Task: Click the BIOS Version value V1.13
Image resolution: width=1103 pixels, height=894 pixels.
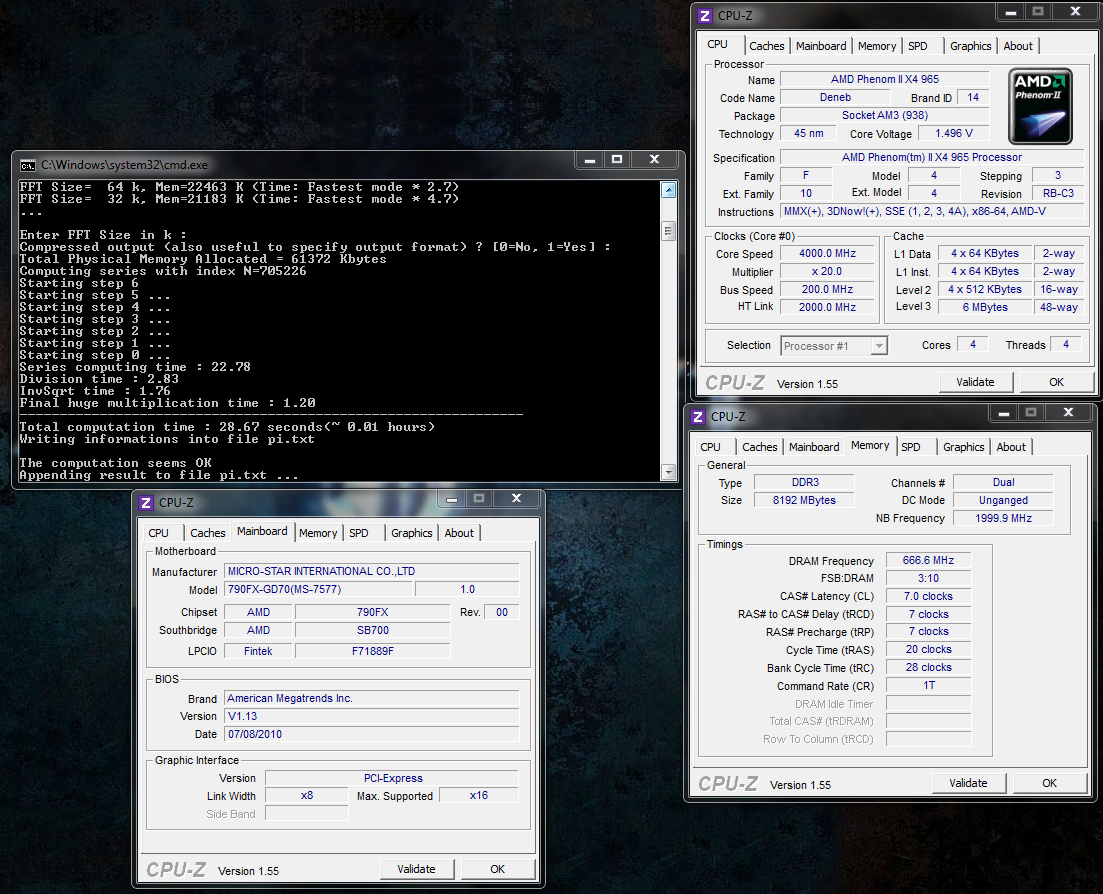Action: click(371, 716)
